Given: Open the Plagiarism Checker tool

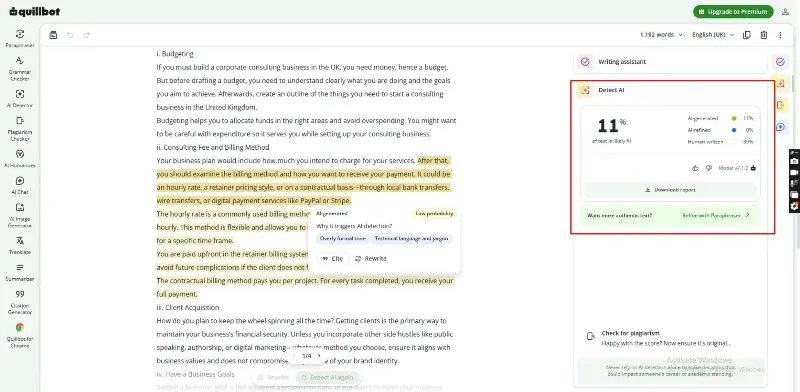Looking at the screenshot, I should [x=20, y=129].
